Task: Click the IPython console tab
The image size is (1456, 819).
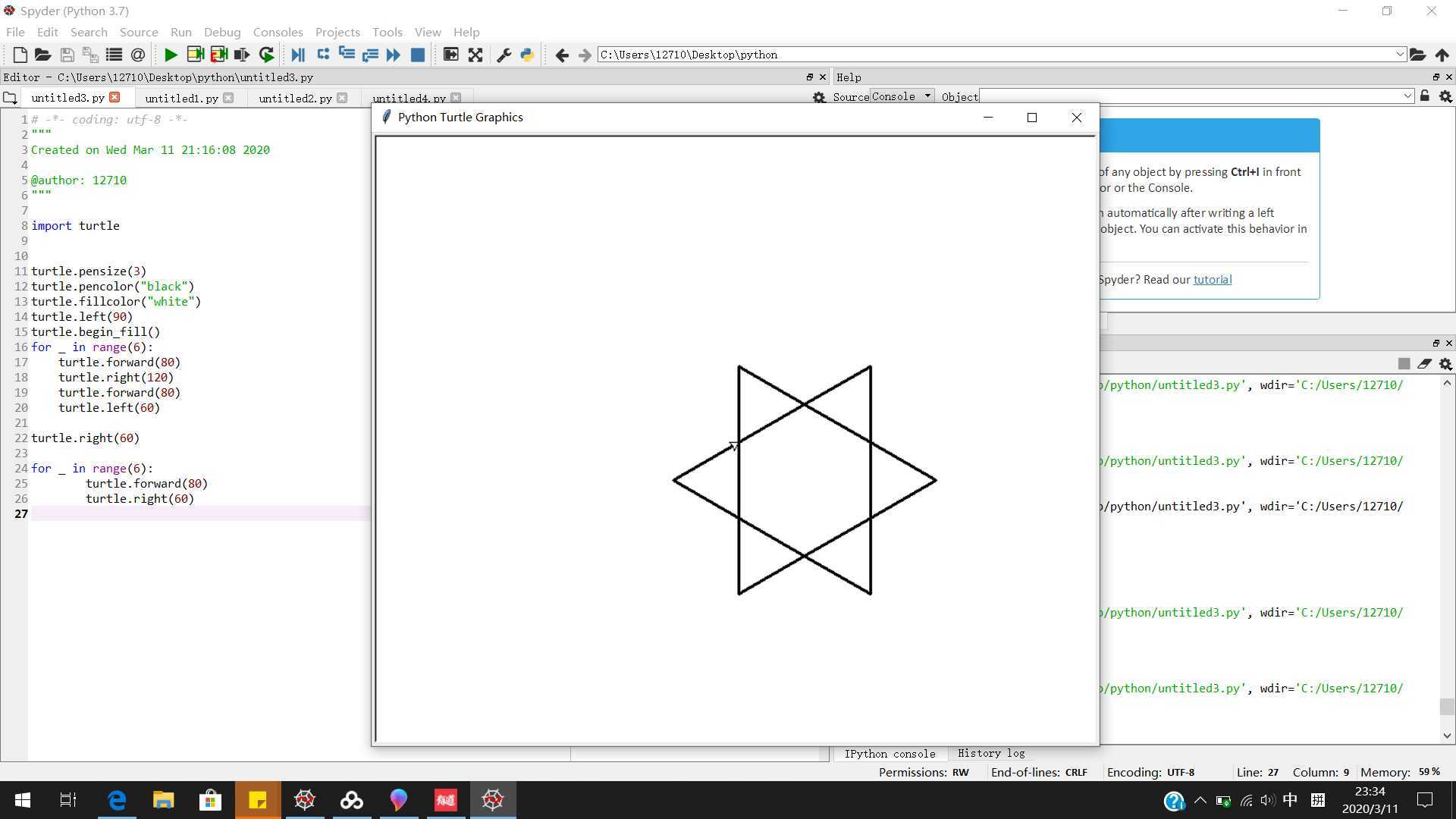Action: click(x=888, y=753)
